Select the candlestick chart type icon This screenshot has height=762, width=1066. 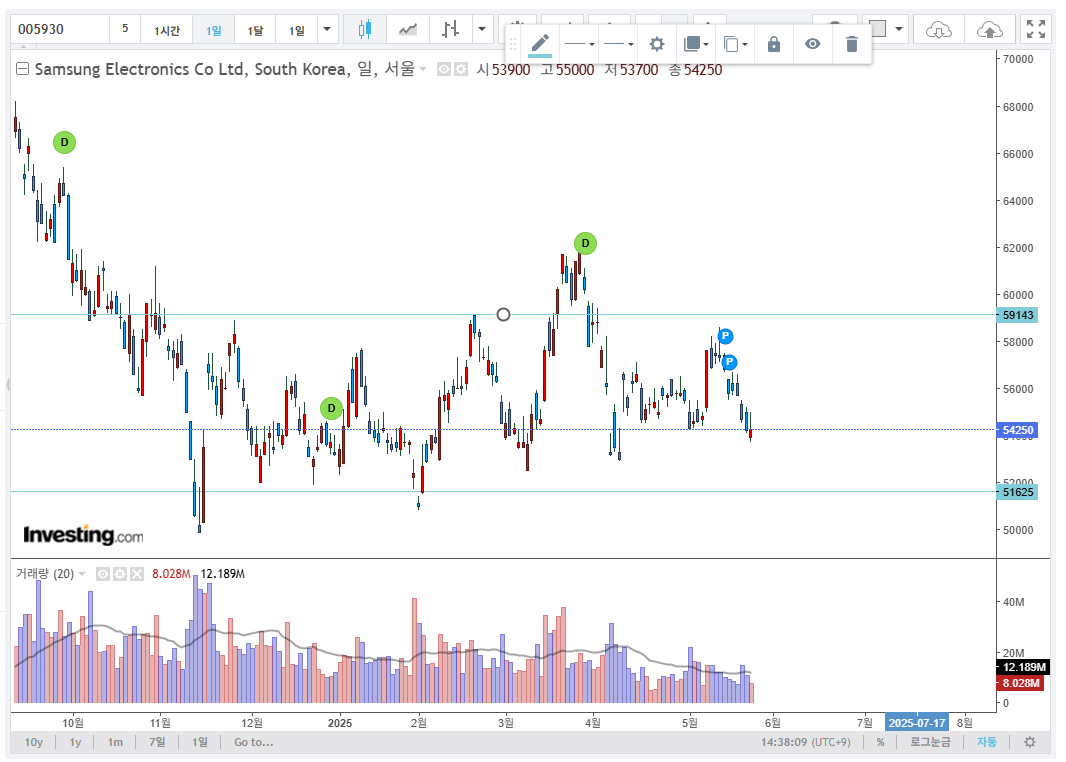[x=365, y=29]
